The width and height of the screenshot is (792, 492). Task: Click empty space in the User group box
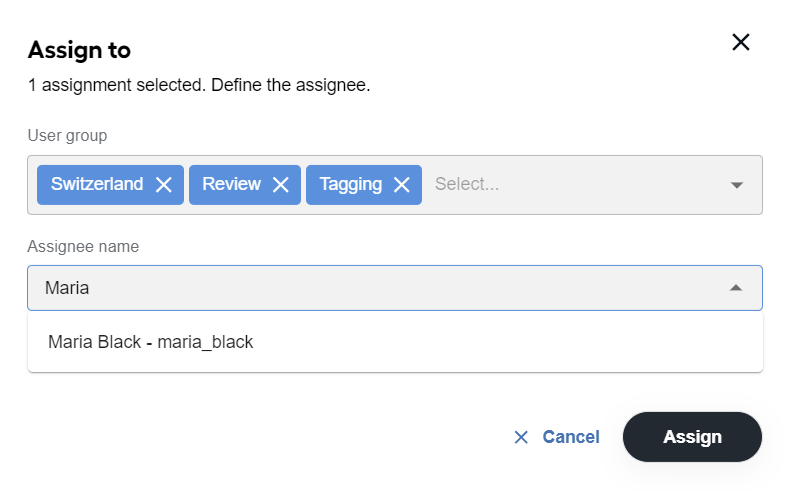tap(606, 185)
